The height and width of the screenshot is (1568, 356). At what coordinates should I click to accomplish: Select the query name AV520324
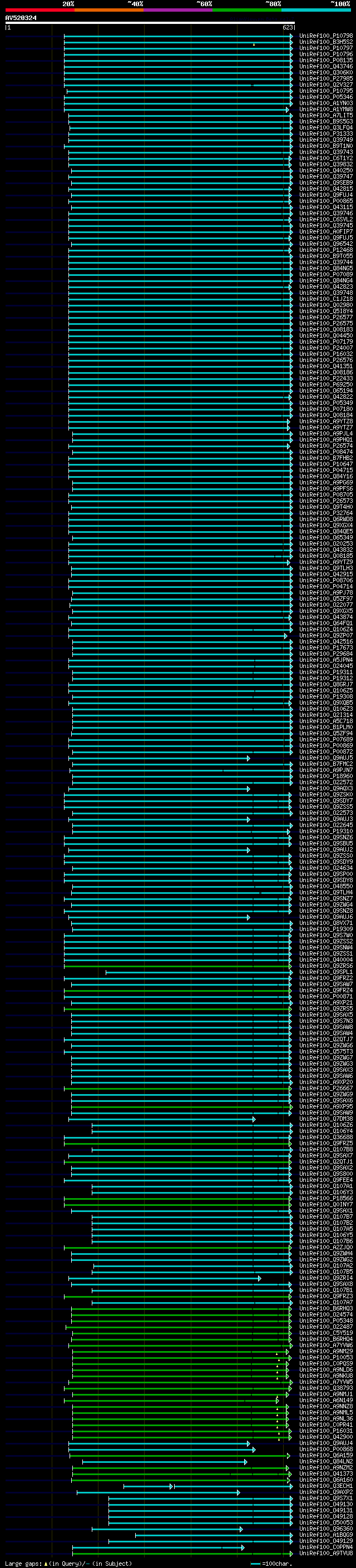click(x=21, y=18)
